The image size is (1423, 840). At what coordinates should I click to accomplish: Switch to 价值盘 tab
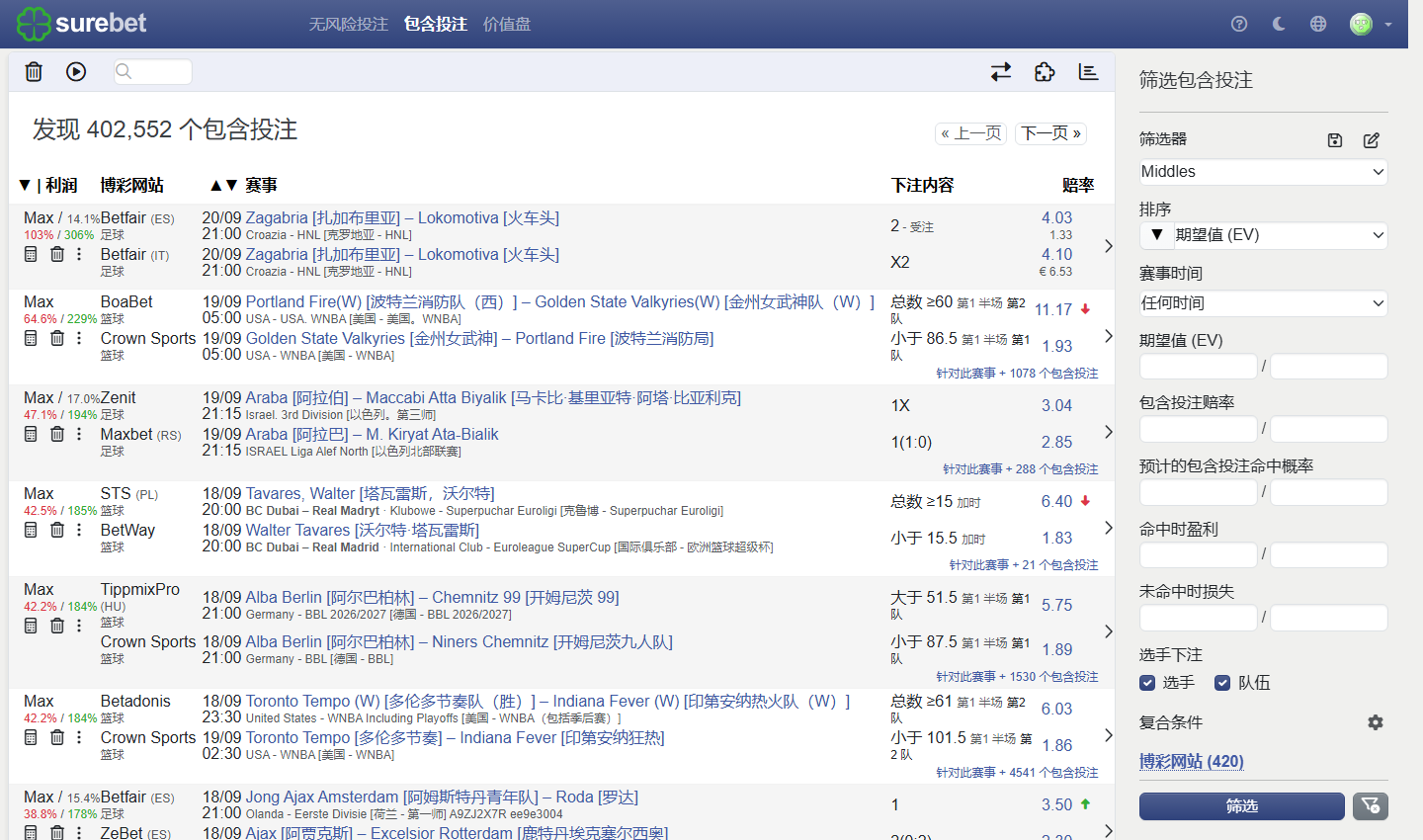coord(507,24)
